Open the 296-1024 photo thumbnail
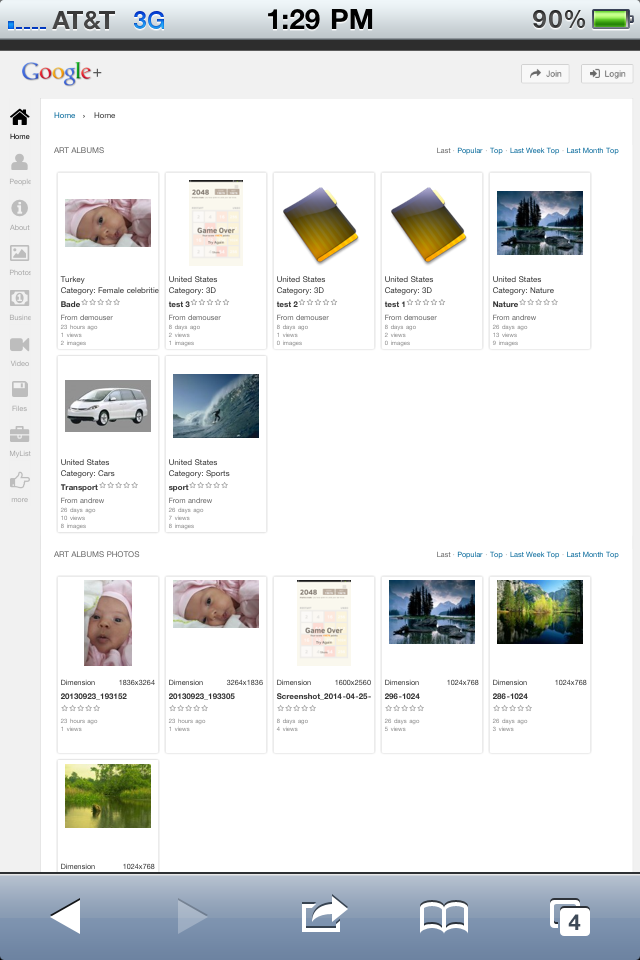Viewport: 640px width, 960px height. point(432,612)
